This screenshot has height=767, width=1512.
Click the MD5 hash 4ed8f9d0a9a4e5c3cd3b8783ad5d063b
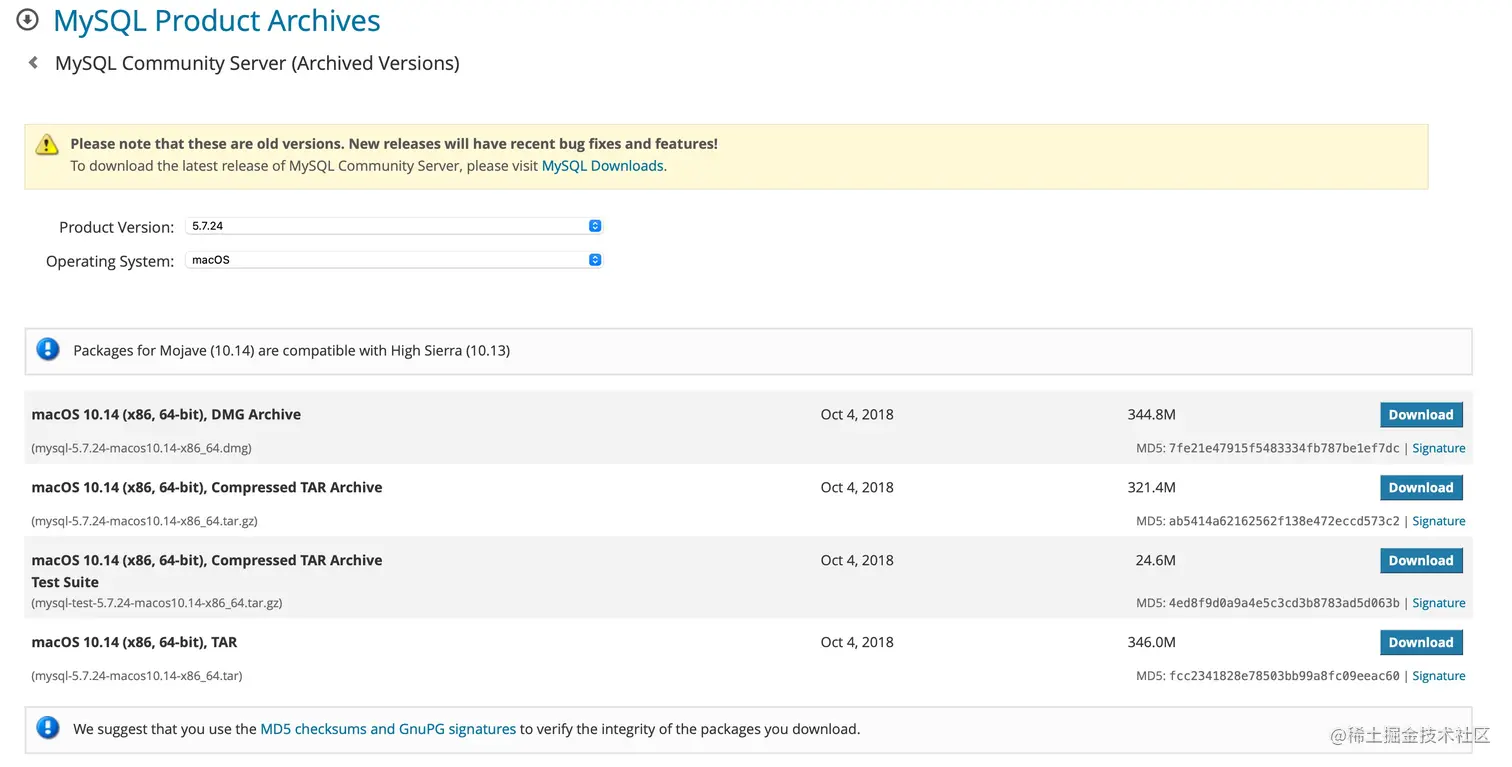[x=1284, y=603]
